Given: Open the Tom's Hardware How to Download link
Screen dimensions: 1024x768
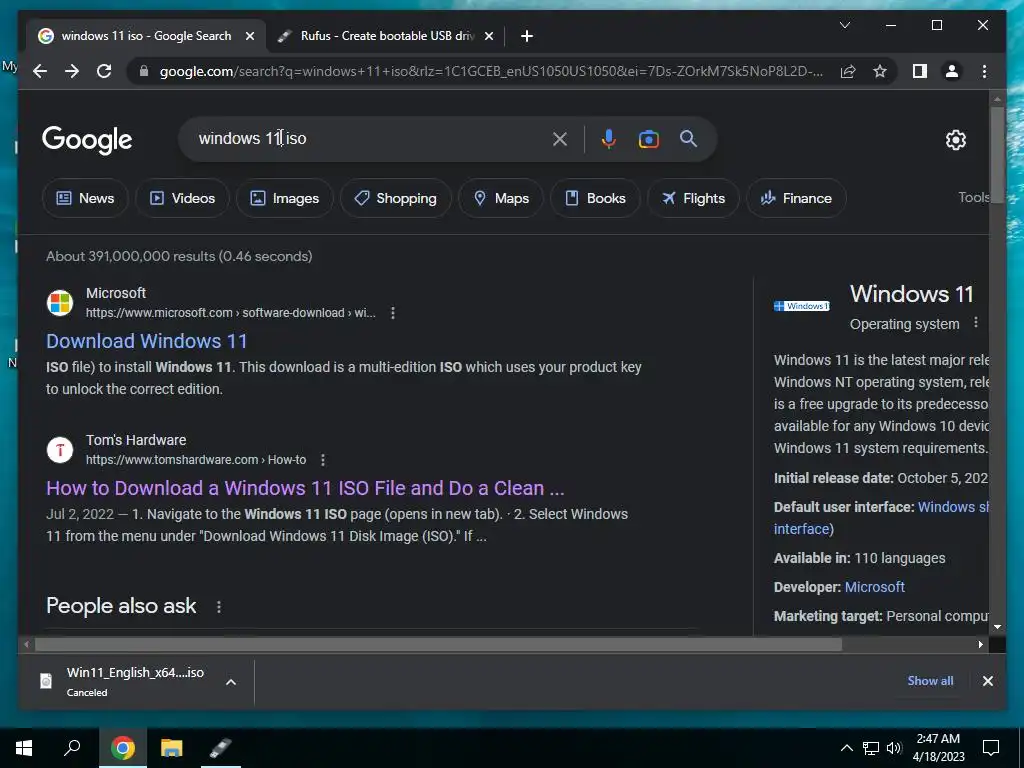Looking at the screenshot, I should click(x=305, y=488).
